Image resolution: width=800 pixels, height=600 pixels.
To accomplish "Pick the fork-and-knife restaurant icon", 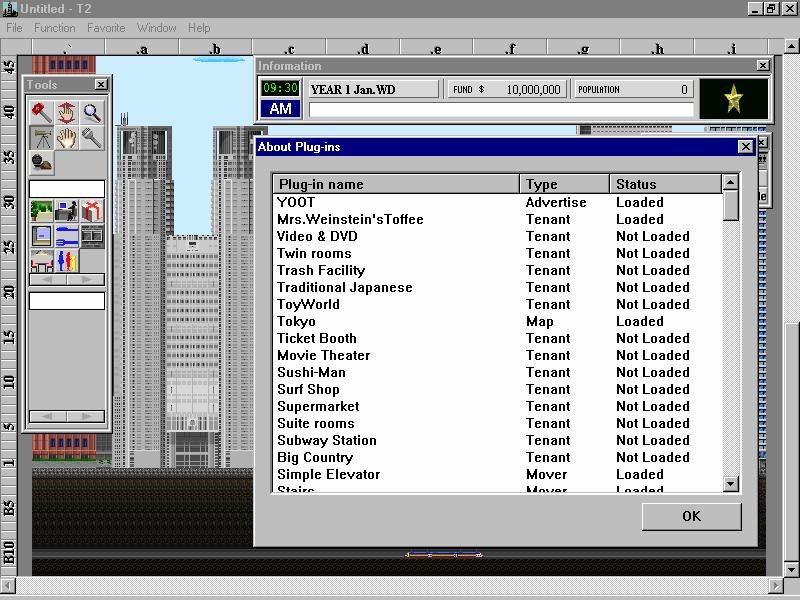I will [x=64, y=237].
